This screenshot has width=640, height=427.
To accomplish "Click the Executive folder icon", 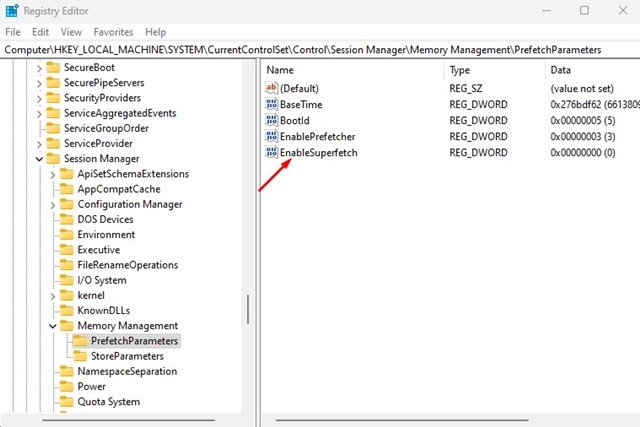I will [67, 249].
